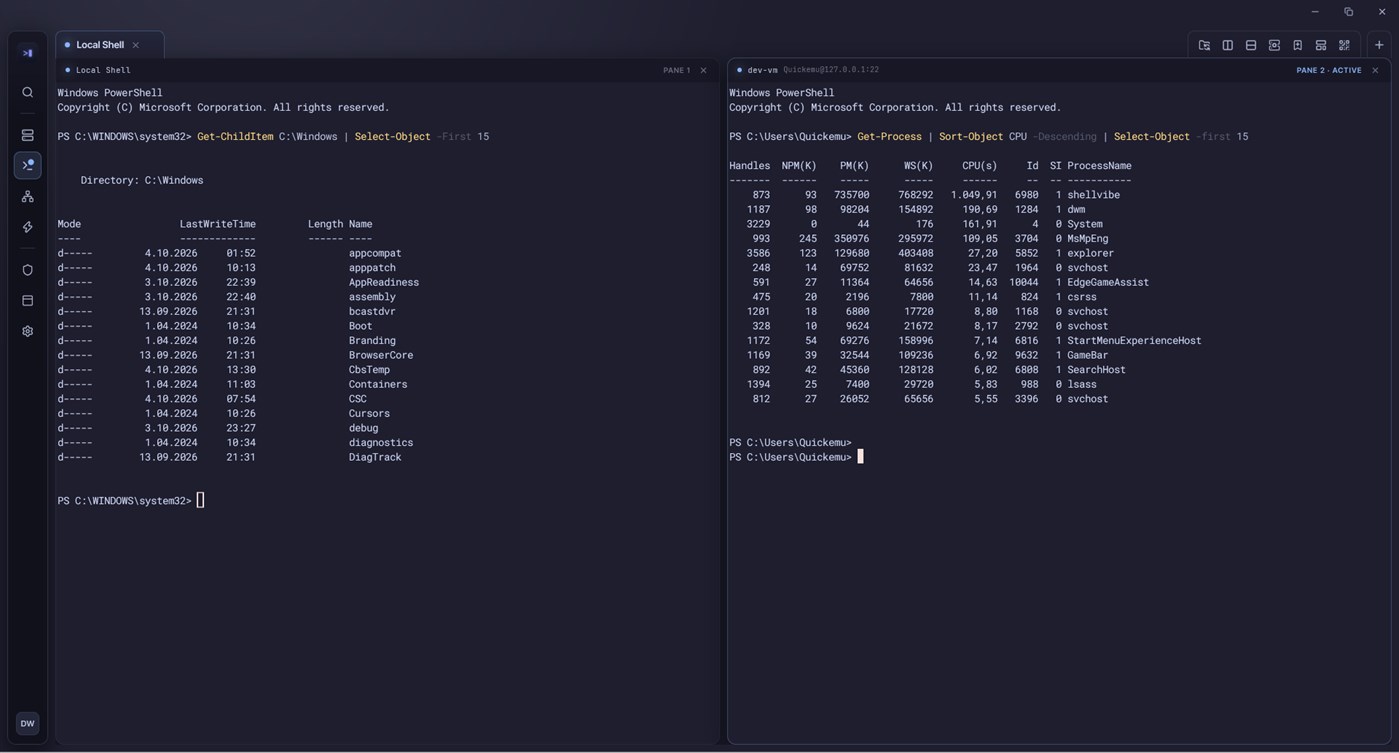Open settings gear in the sidebar
The width and height of the screenshot is (1399, 753).
point(28,331)
